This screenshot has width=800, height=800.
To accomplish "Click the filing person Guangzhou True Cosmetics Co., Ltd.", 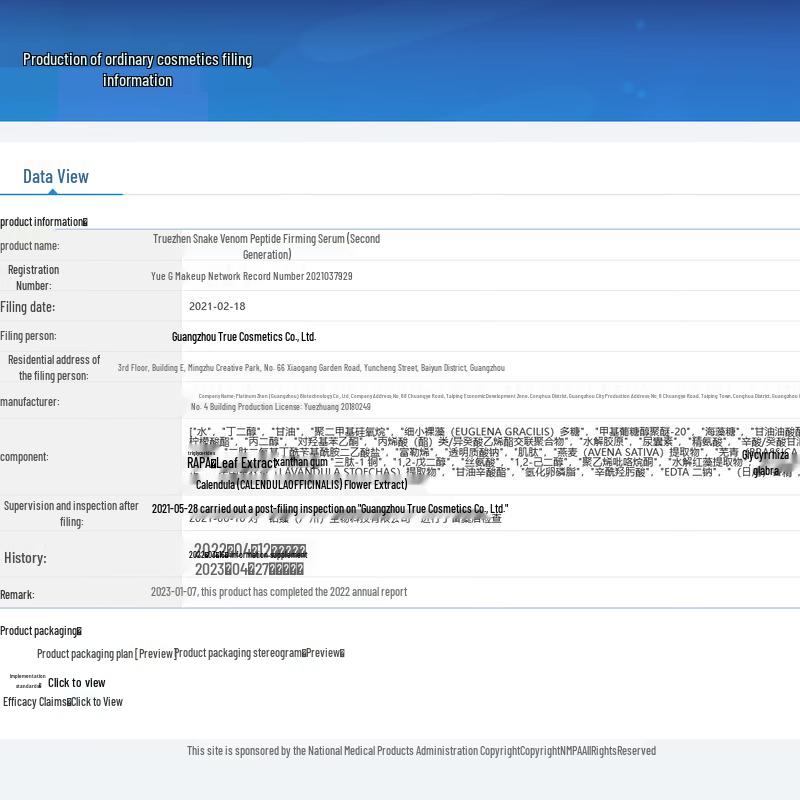I will point(244,337).
